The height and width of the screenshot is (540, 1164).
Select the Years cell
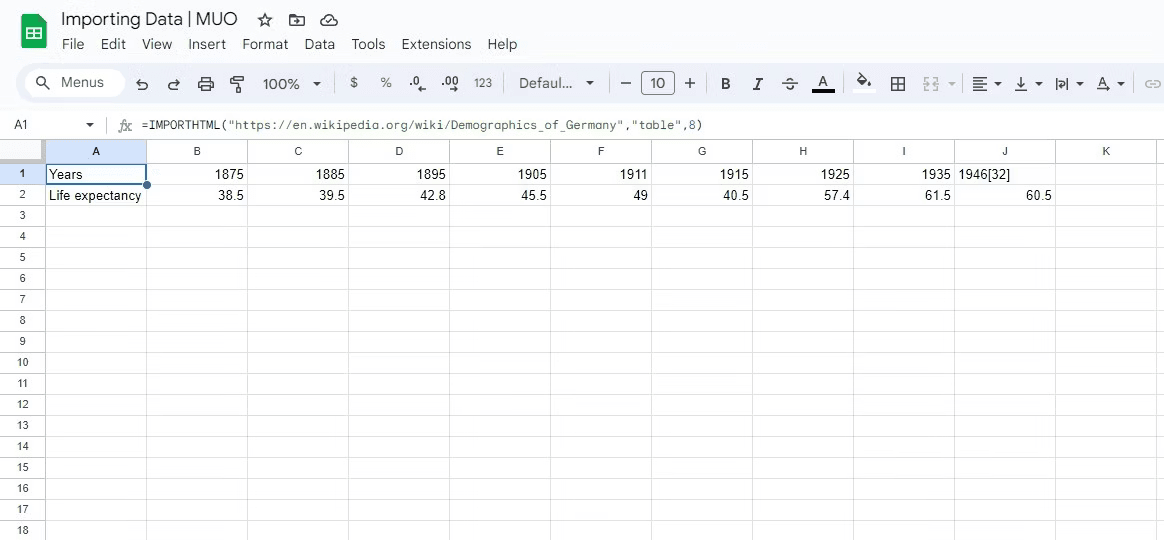point(96,175)
